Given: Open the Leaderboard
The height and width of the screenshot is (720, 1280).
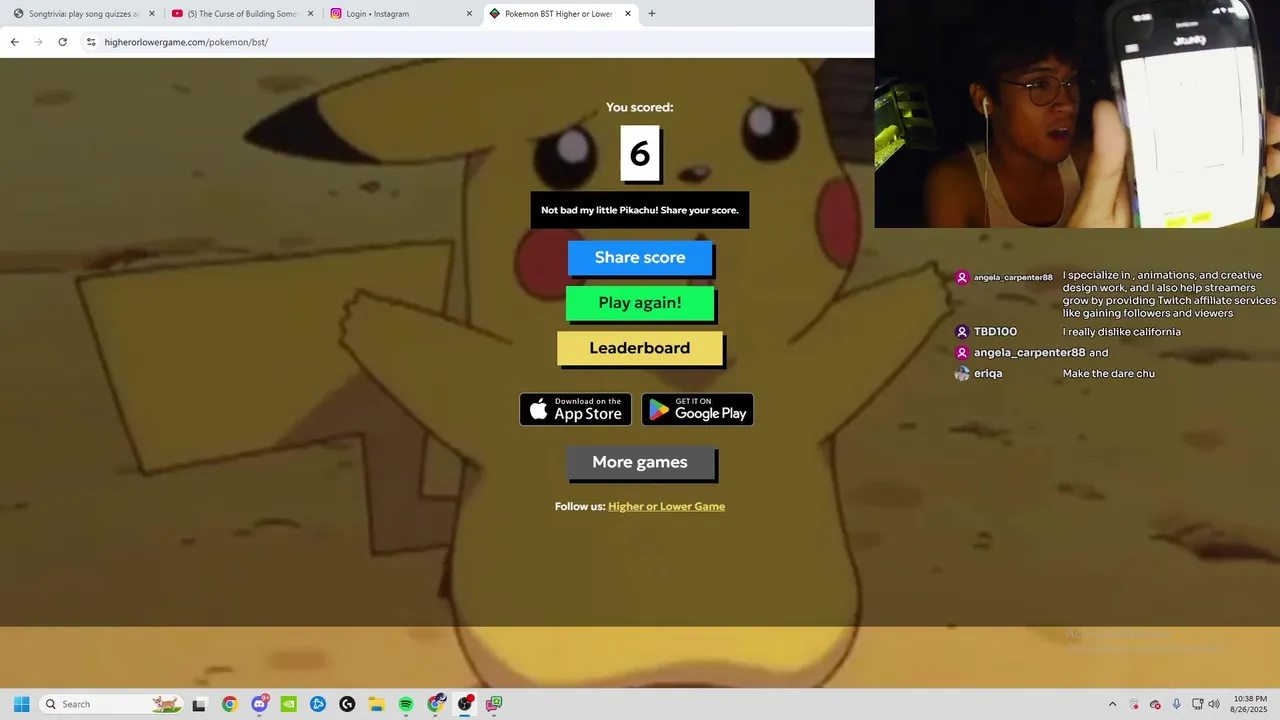Looking at the screenshot, I should pyautogui.click(x=640, y=348).
